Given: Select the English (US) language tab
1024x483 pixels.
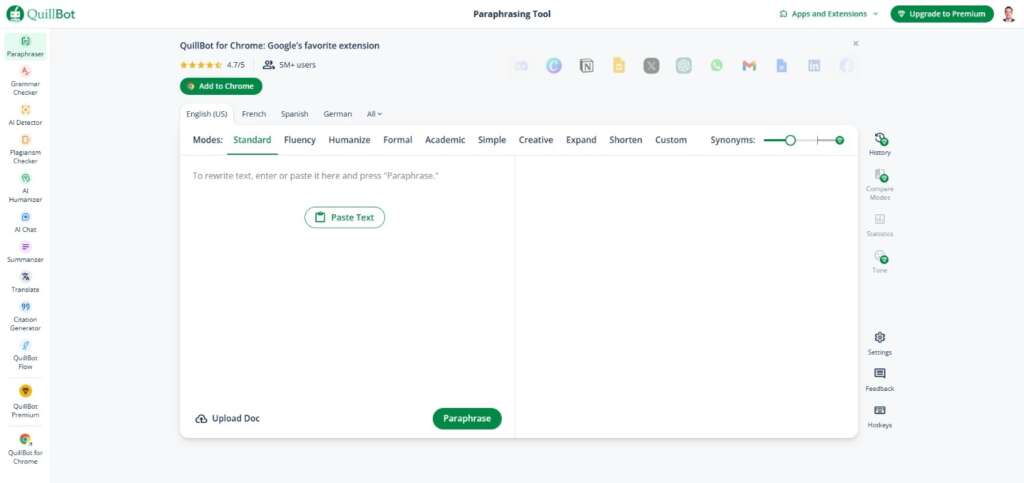Looking at the screenshot, I should [206, 114].
